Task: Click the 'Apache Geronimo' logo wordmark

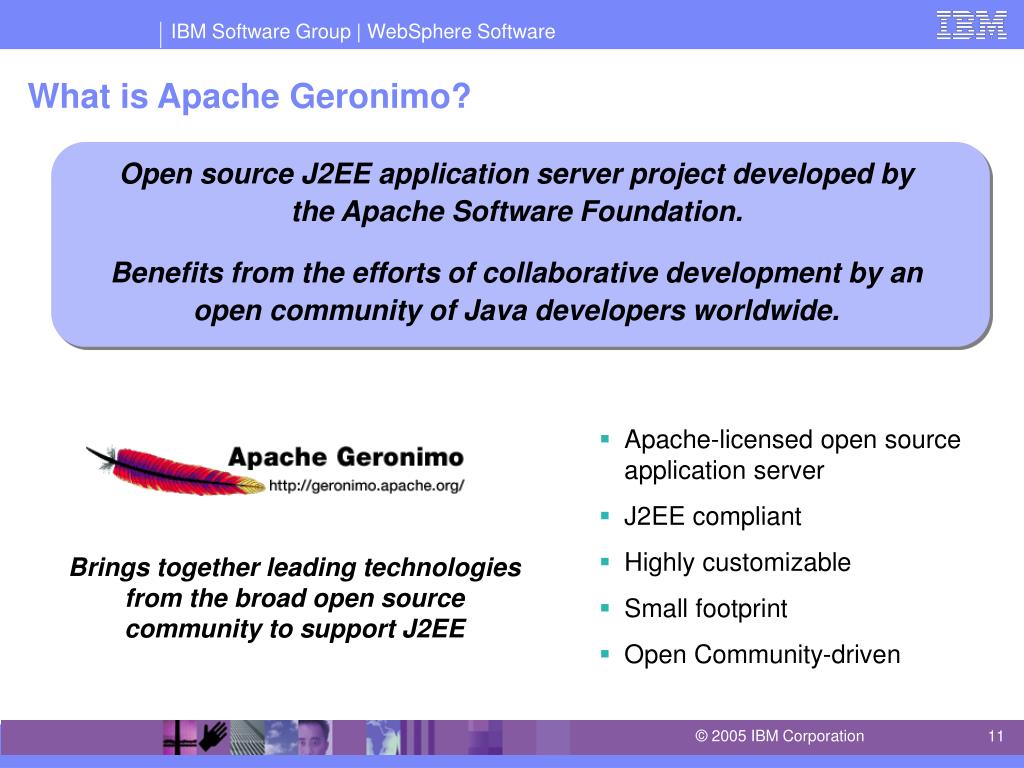Action: 346,456
